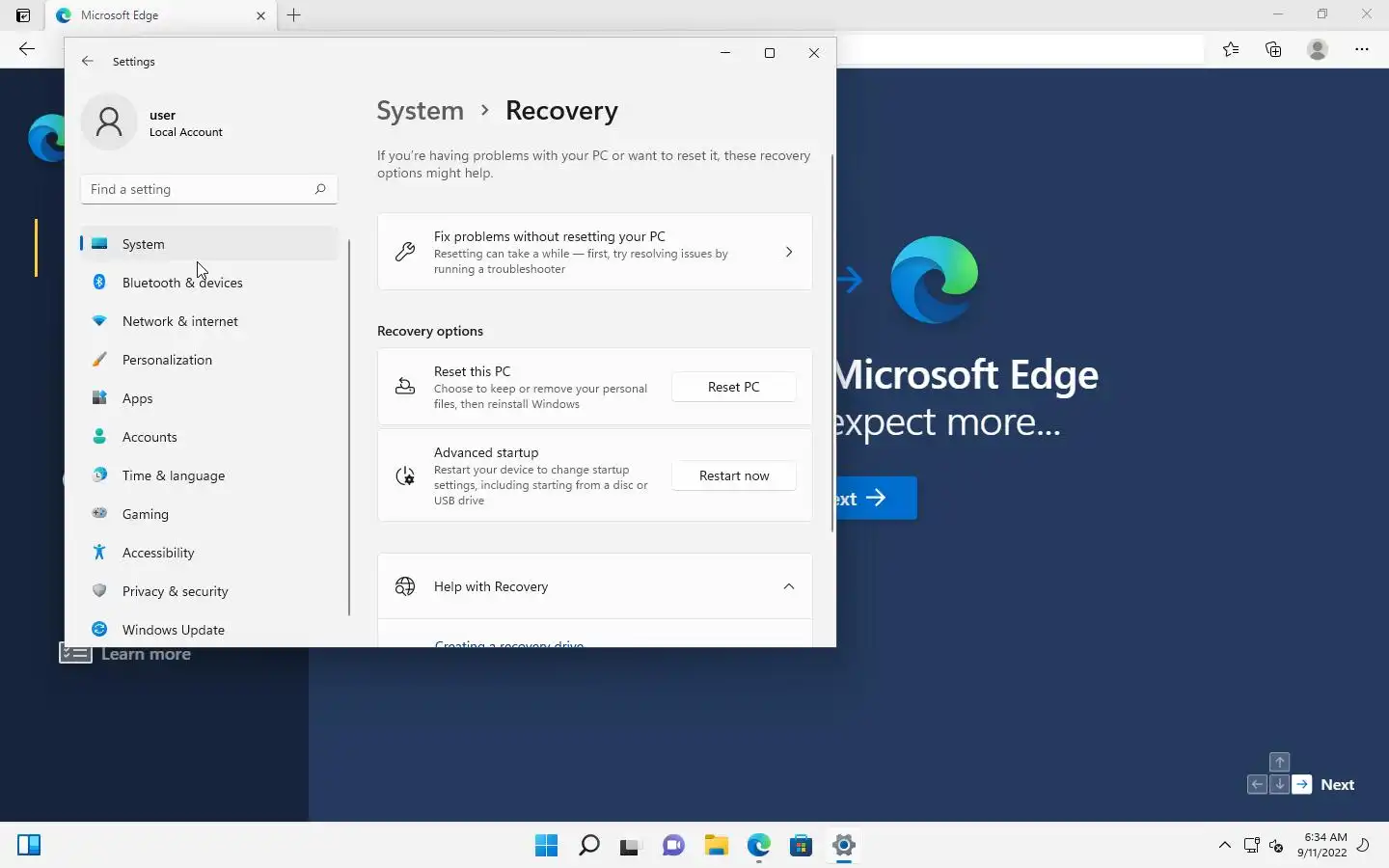The width and height of the screenshot is (1389, 868).
Task: Select Apps in the Settings sidebar
Action: click(x=208, y=398)
